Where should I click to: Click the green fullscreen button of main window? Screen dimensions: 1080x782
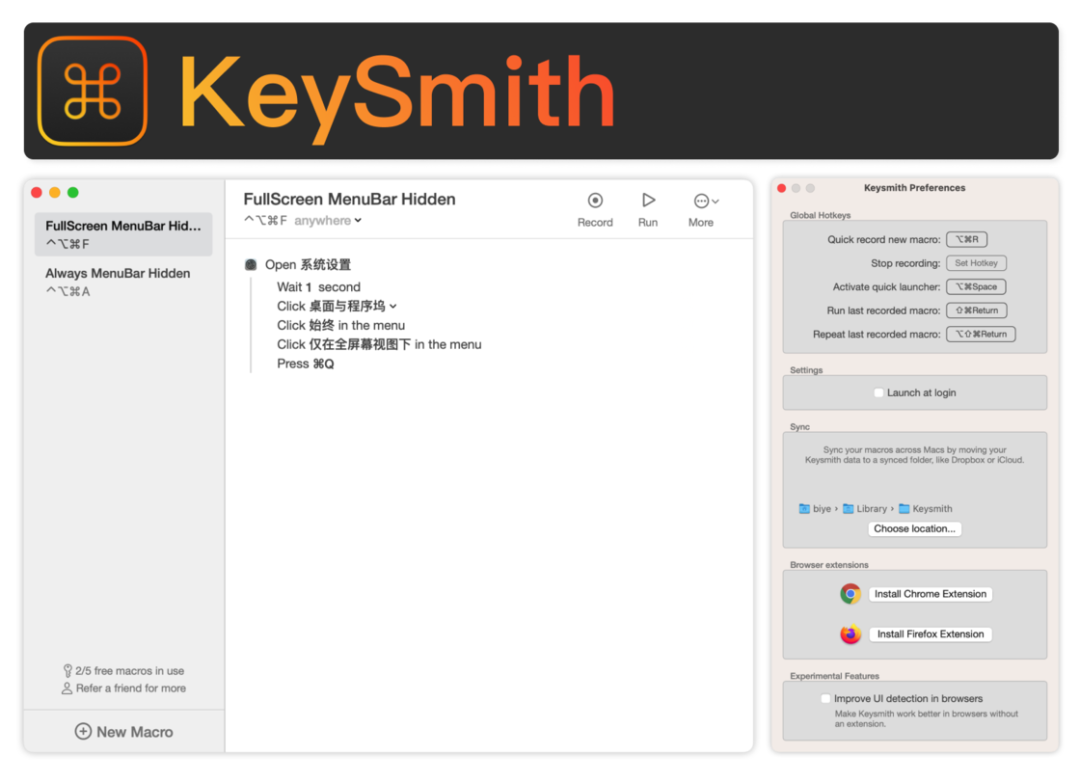click(73, 193)
